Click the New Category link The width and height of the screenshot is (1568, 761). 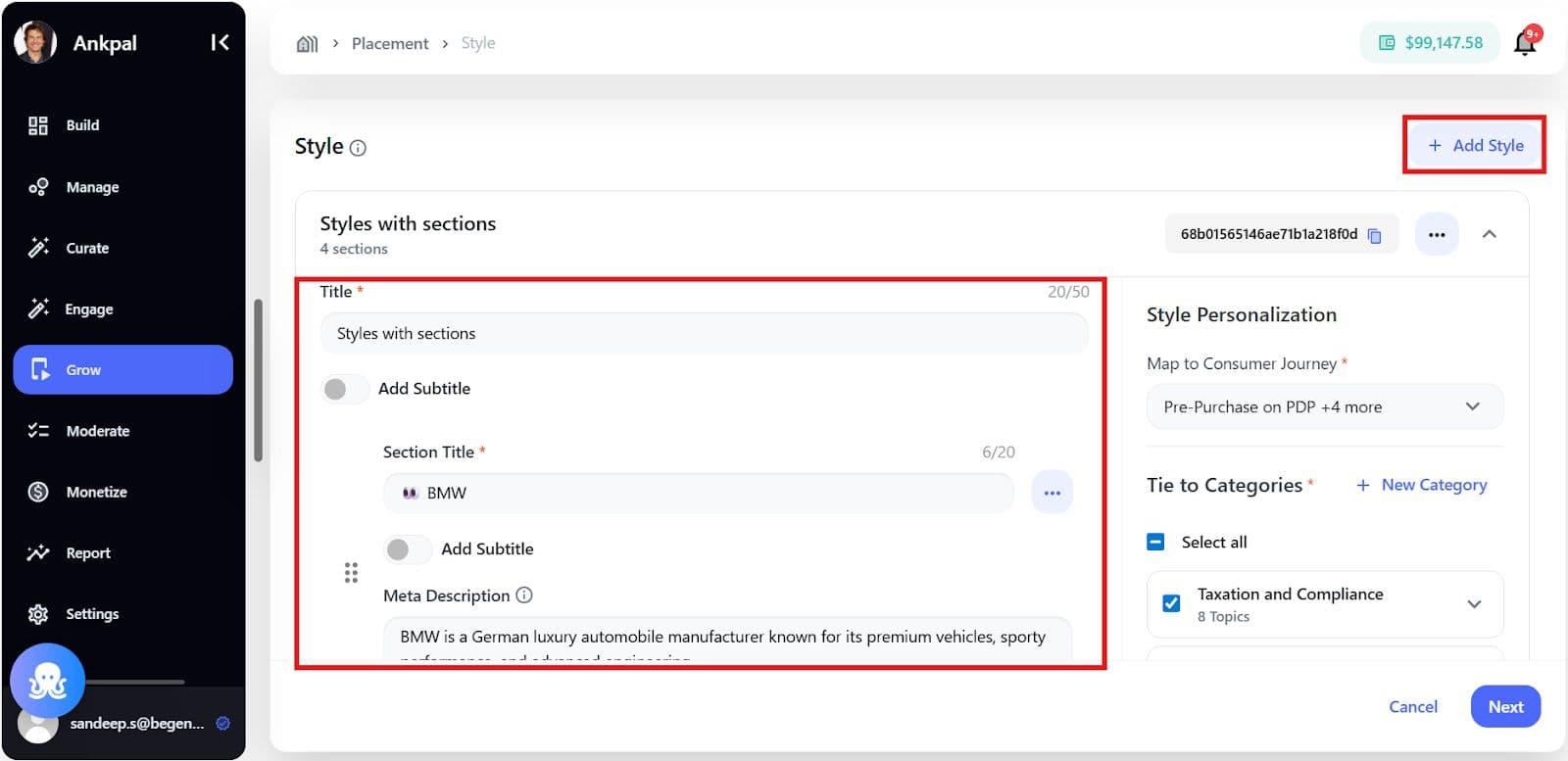click(x=1422, y=485)
